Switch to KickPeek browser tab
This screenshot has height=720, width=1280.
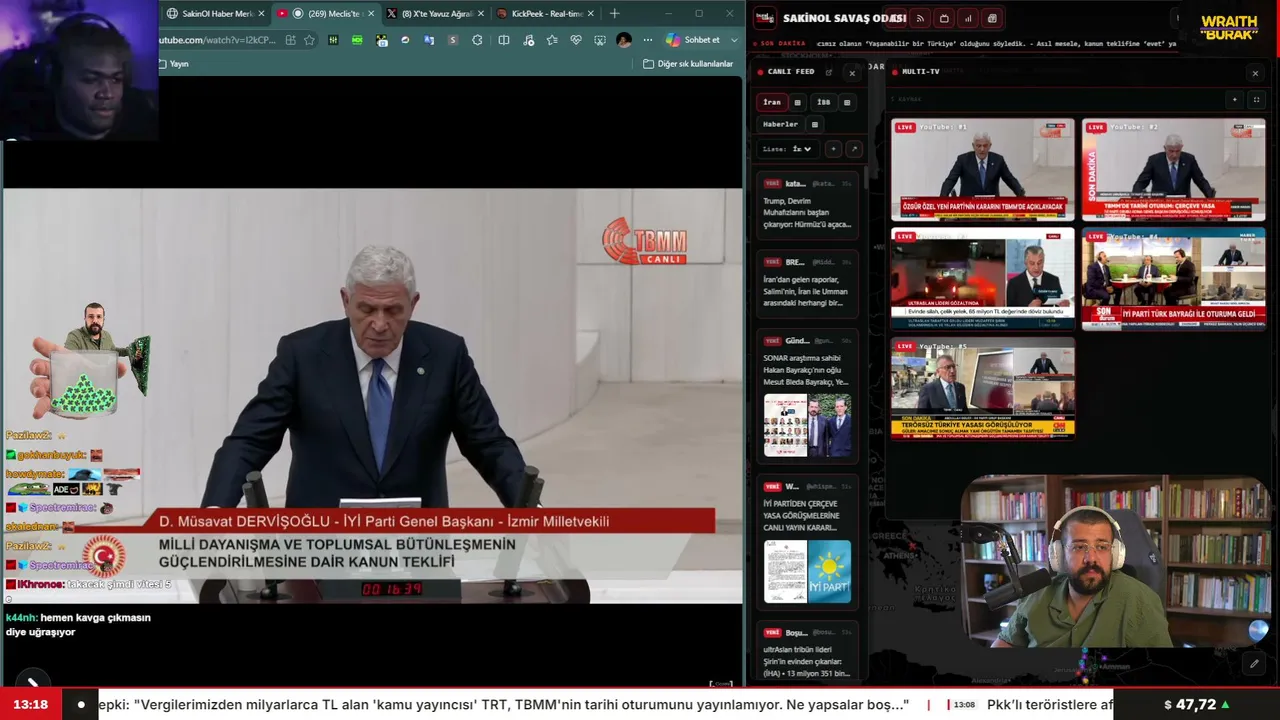click(545, 14)
